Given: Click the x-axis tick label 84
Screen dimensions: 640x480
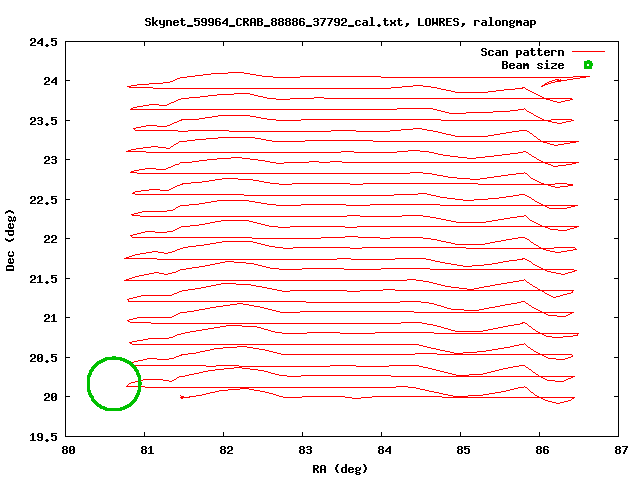Looking at the screenshot, I should 384,450.
